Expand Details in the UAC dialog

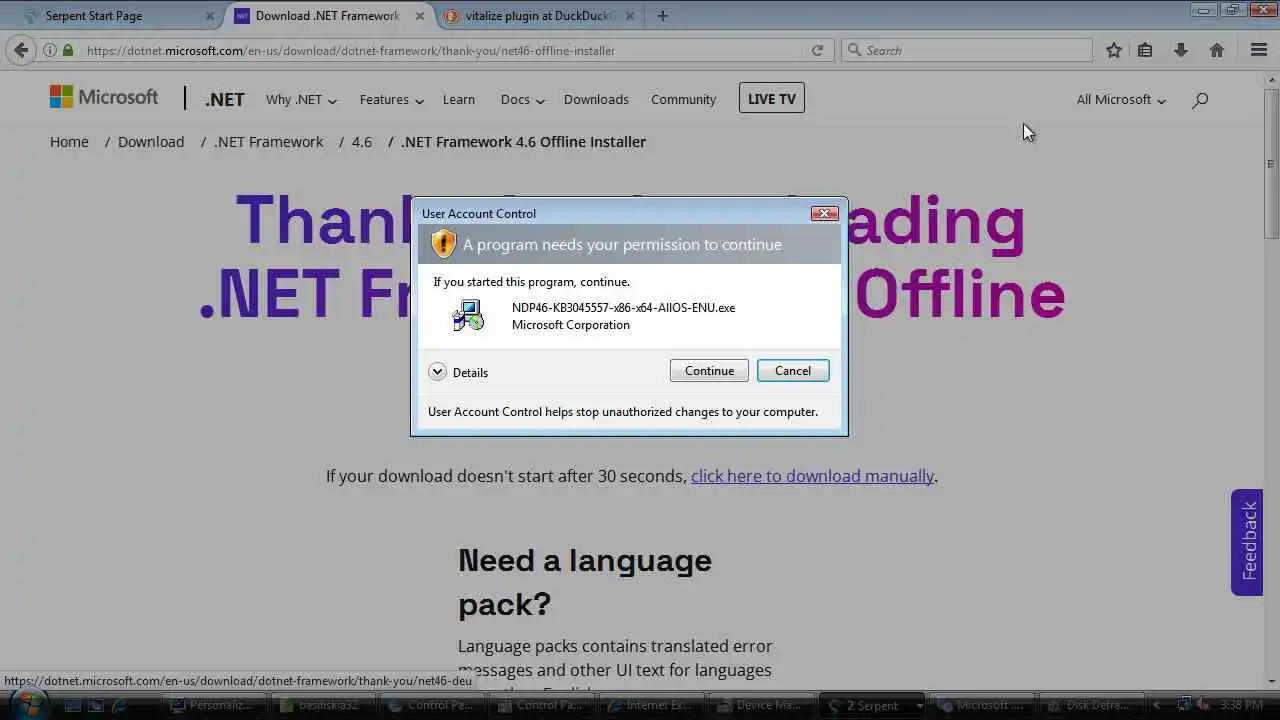458,372
